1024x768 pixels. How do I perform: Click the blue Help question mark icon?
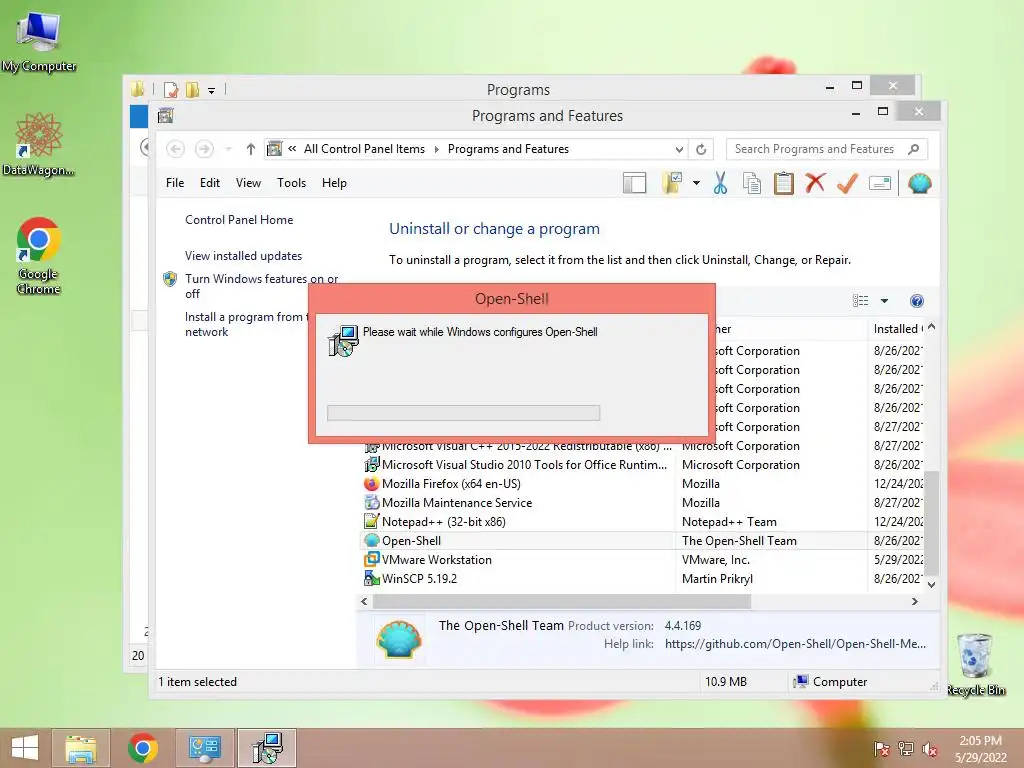(917, 300)
